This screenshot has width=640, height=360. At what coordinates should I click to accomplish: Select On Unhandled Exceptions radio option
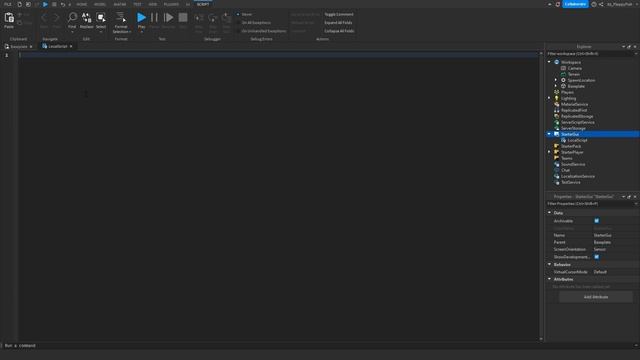[x=238, y=31]
